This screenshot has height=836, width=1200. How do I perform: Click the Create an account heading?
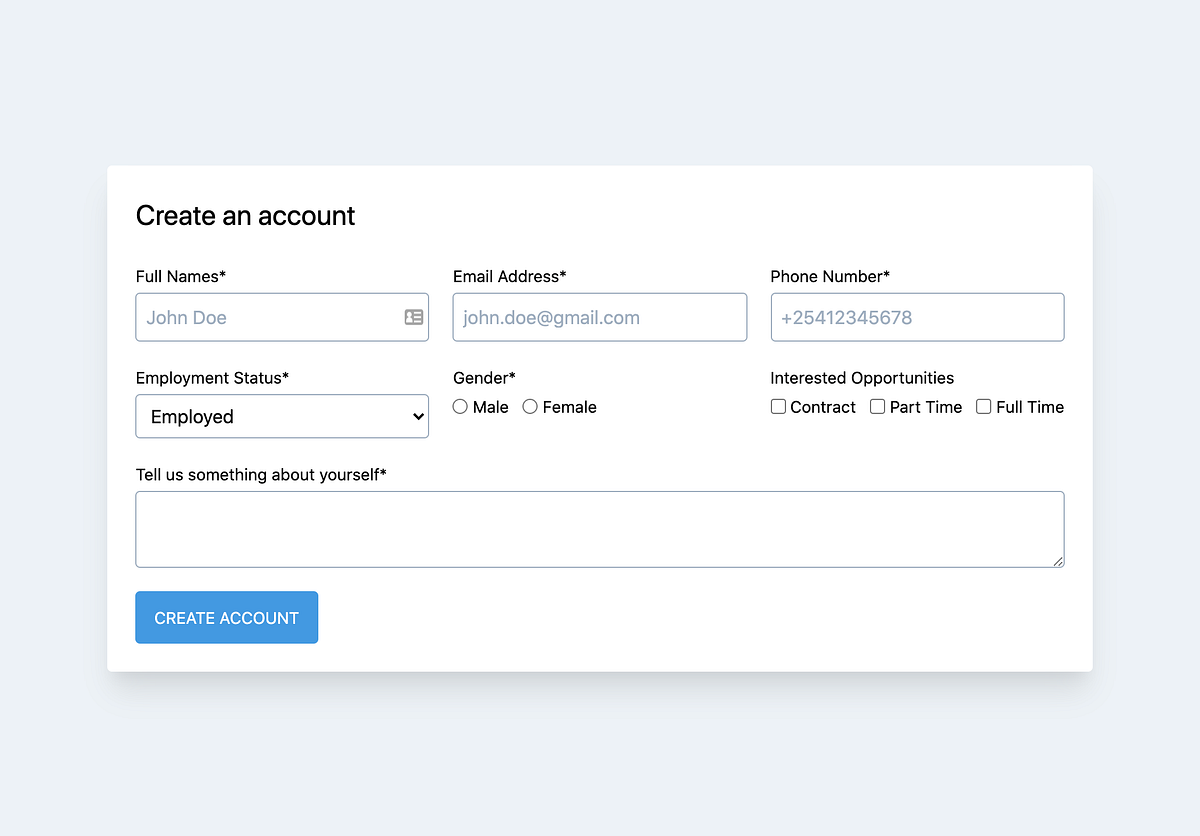click(245, 215)
